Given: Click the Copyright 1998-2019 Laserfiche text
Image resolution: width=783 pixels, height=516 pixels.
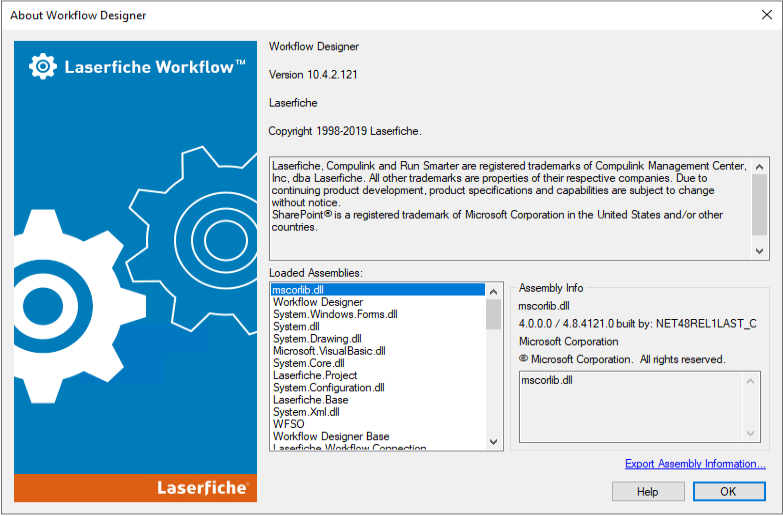Looking at the screenshot, I should (x=345, y=131).
